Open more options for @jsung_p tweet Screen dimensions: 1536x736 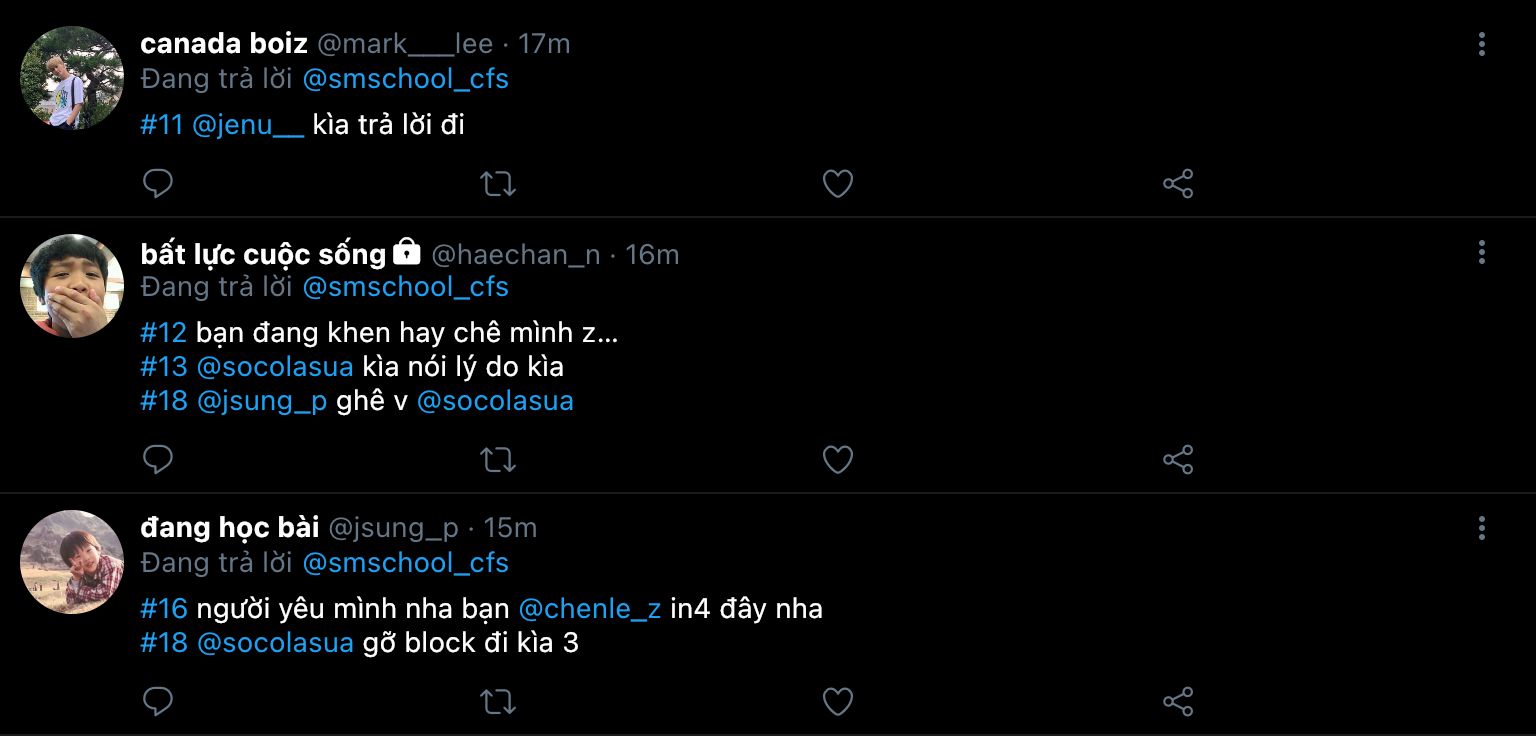1481,528
